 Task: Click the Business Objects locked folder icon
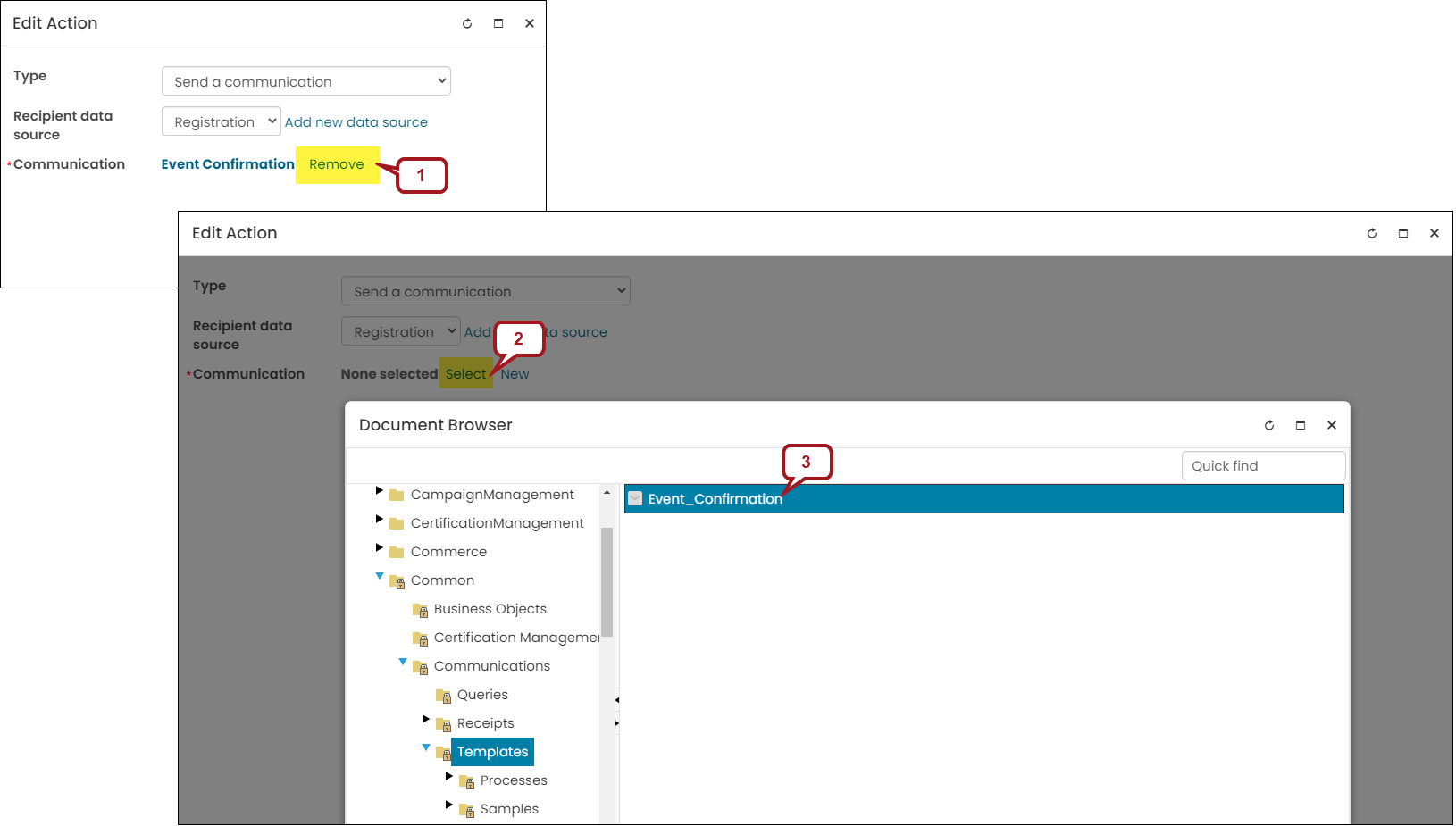pyautogui.click(x=421, y=610)
